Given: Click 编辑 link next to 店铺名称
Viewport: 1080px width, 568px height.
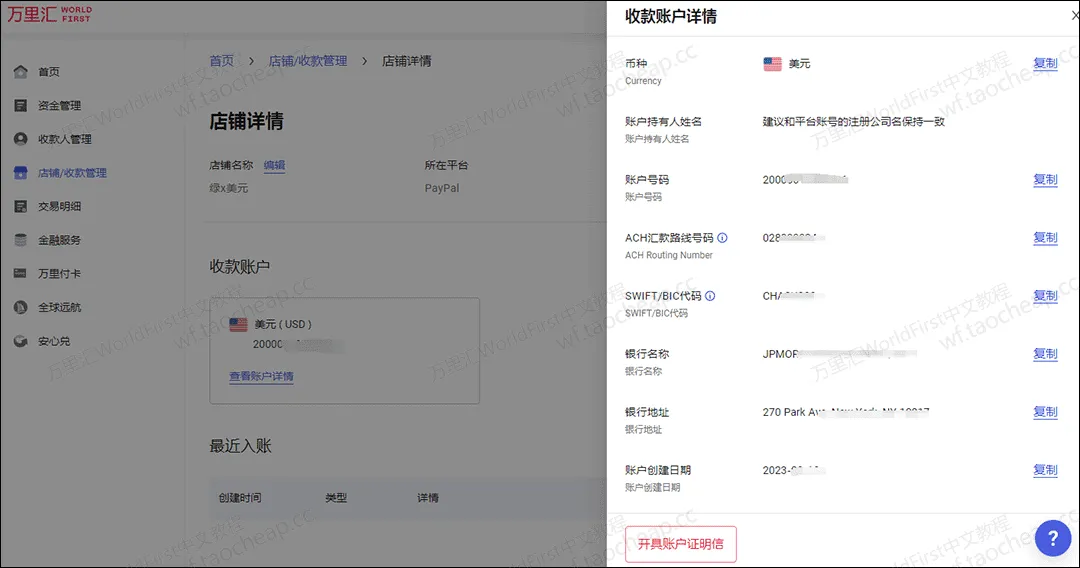Looking at the screenshot, I should pyautogui.click(x=274, y=166).
